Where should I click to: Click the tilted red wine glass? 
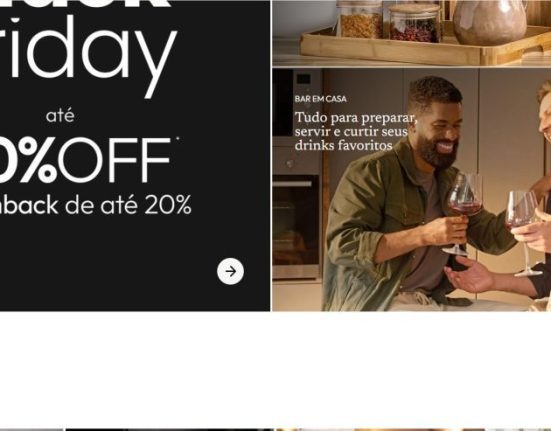(x=463, y=213)
